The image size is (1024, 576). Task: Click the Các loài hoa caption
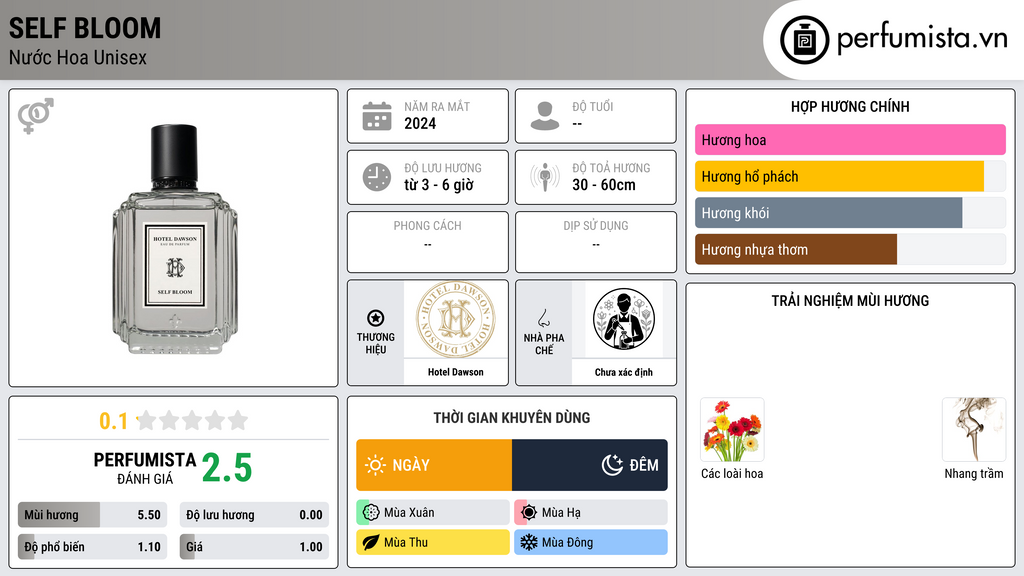[x=732, y=473]
